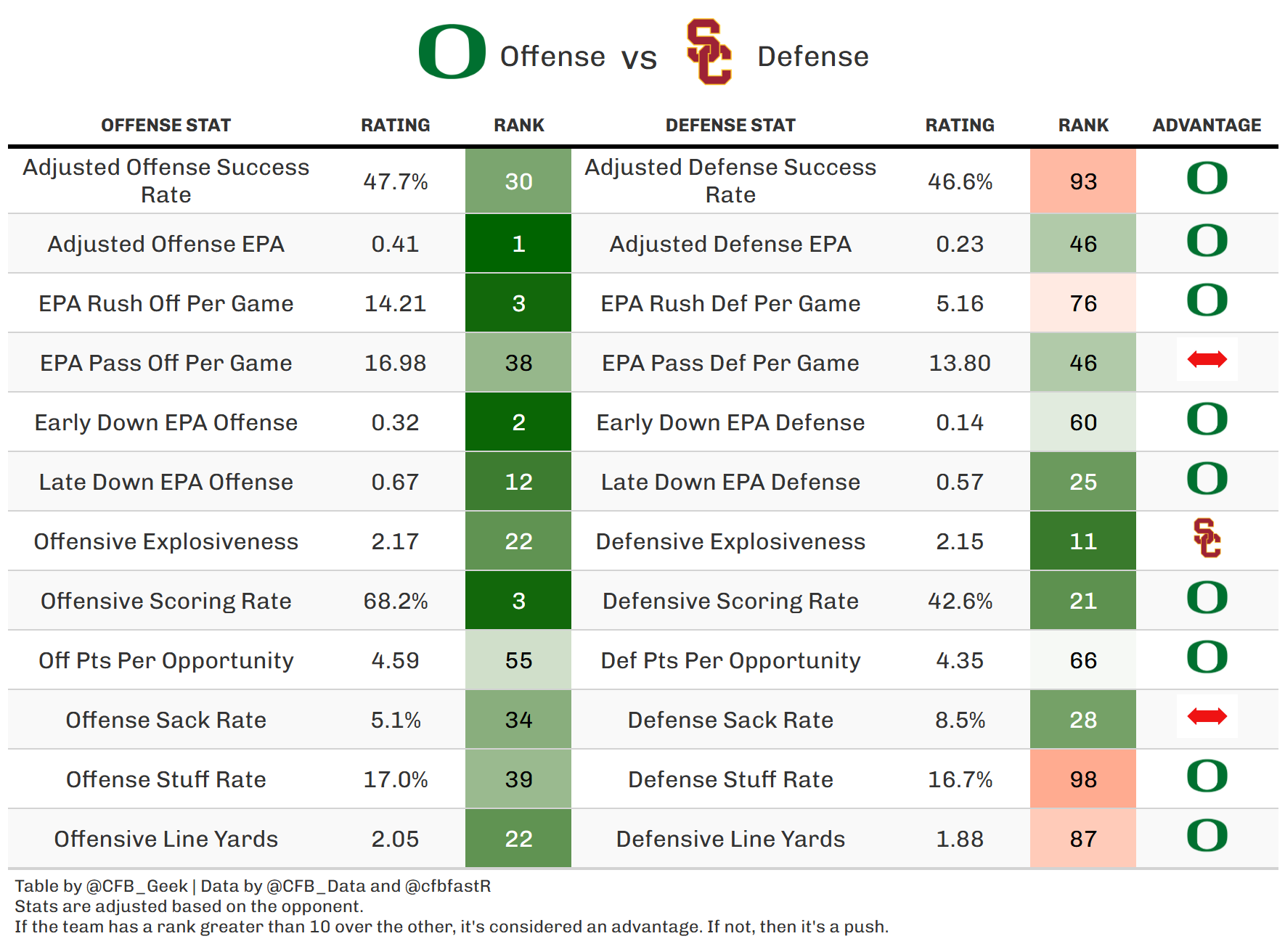Click the Adjusted Offense EPA label
The height and width of the screenshot is (952, 1285).
click(x=166, y=244)
